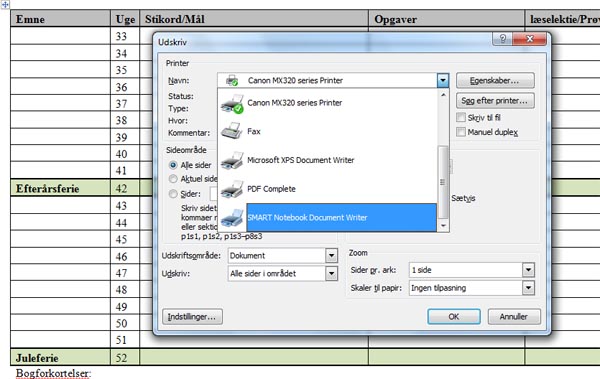Select the PDF Complete printer icon
600x379 pixels.
pos(232,189)
